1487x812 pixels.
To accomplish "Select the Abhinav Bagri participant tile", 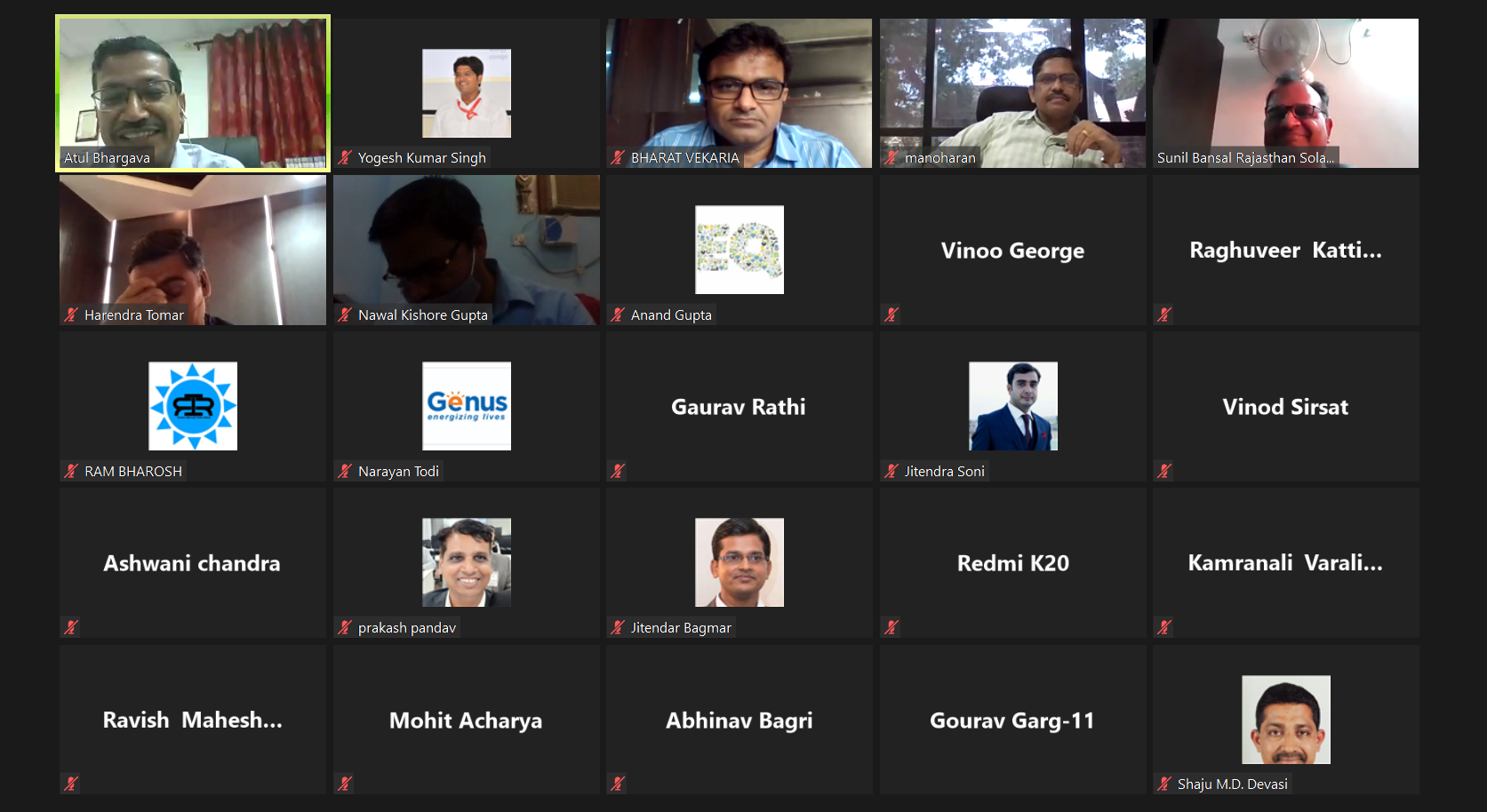I will (739, 720).
